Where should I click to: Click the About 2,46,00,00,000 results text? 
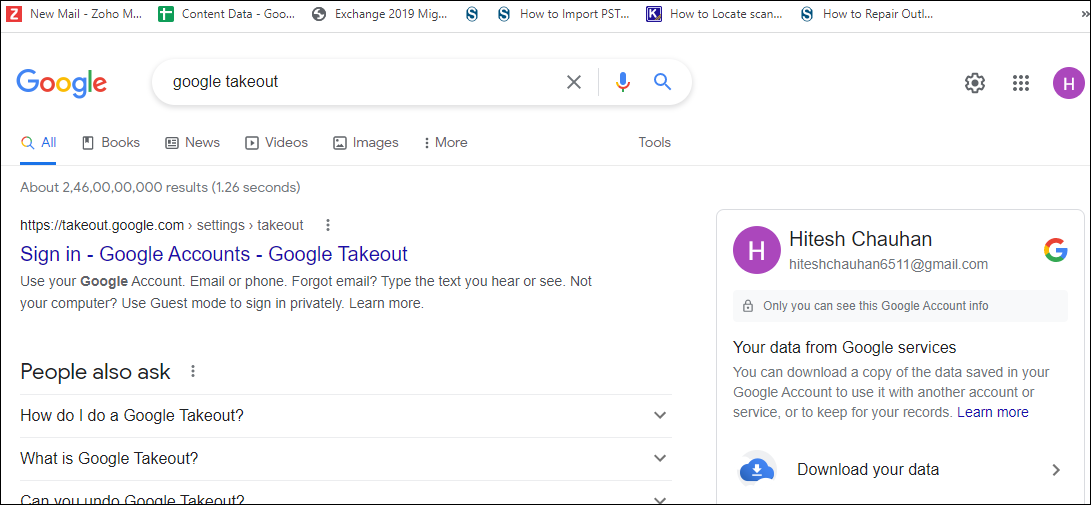[160, 187]
